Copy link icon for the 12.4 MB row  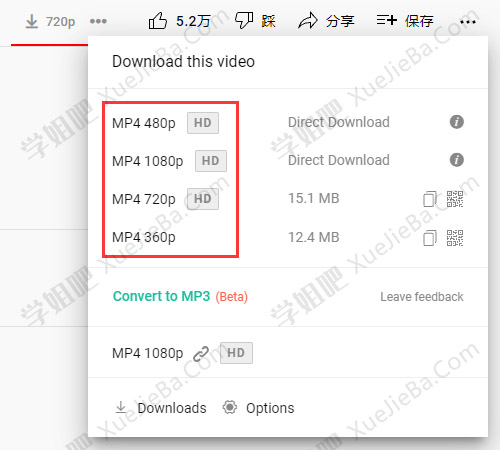pos(430,238)
